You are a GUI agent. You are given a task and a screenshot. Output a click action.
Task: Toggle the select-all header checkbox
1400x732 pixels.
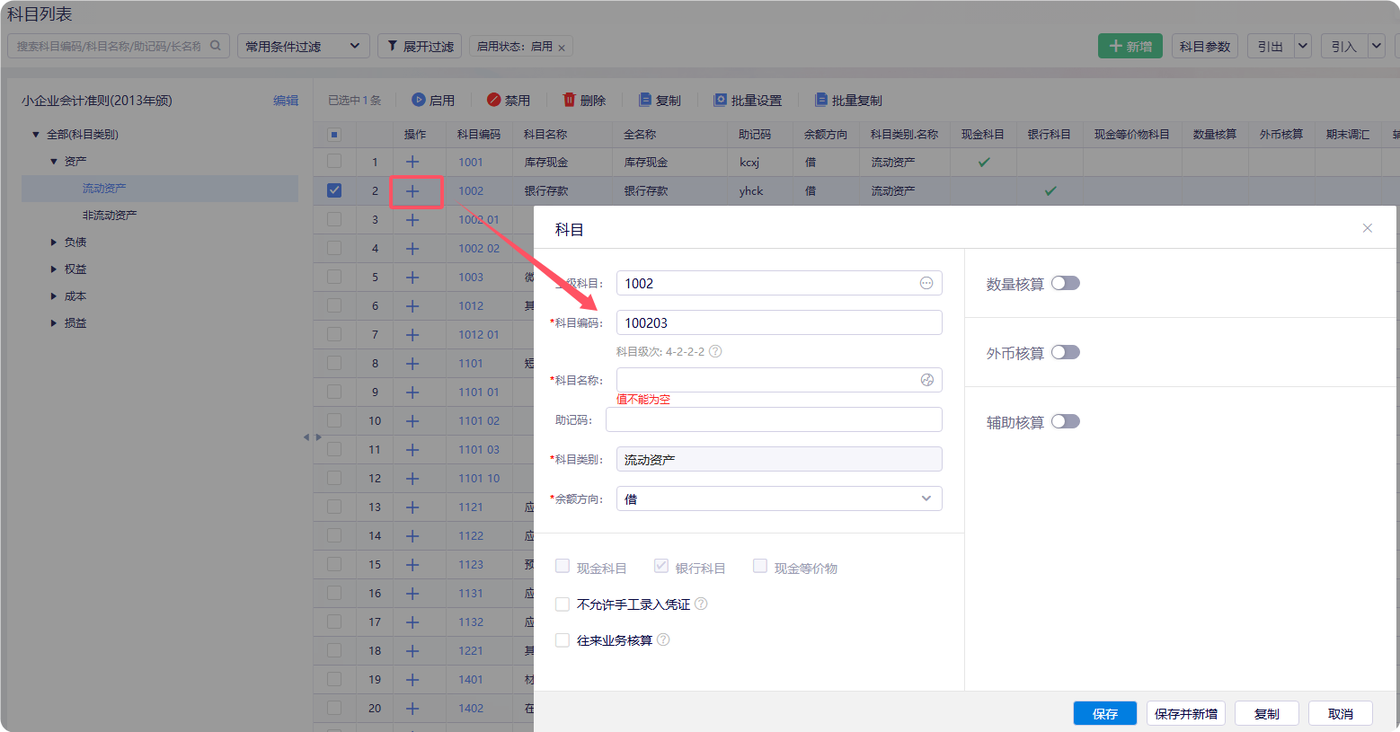point(334,134)
